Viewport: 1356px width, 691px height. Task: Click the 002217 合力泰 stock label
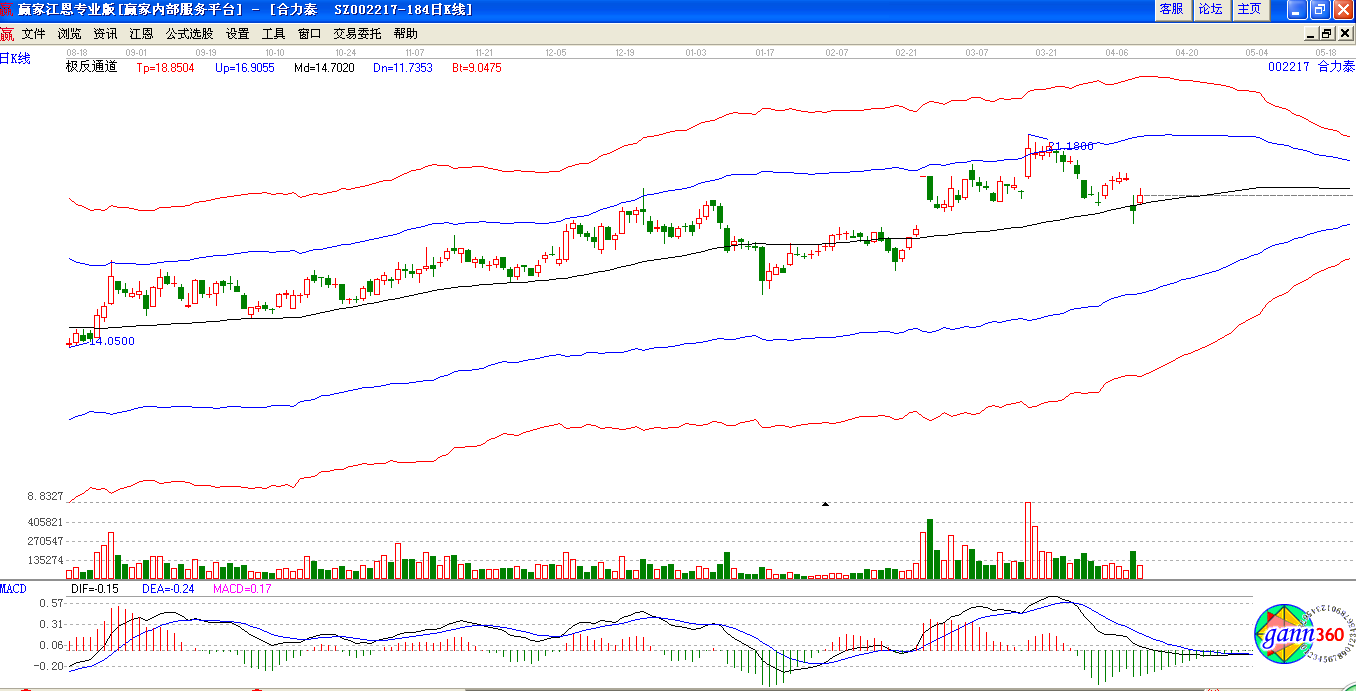click(x=1311, y=67)
